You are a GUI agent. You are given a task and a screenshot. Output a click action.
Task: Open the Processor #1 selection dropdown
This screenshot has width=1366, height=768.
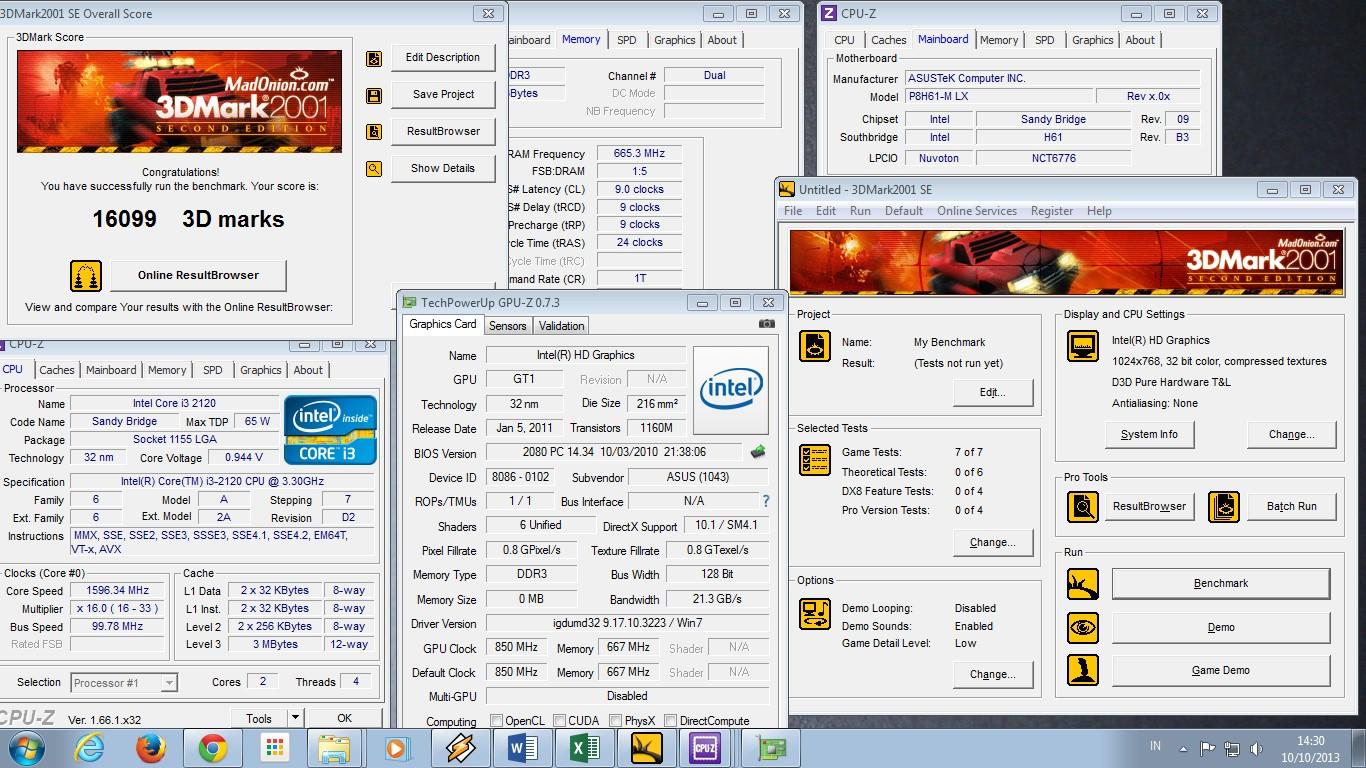(169, 683)
